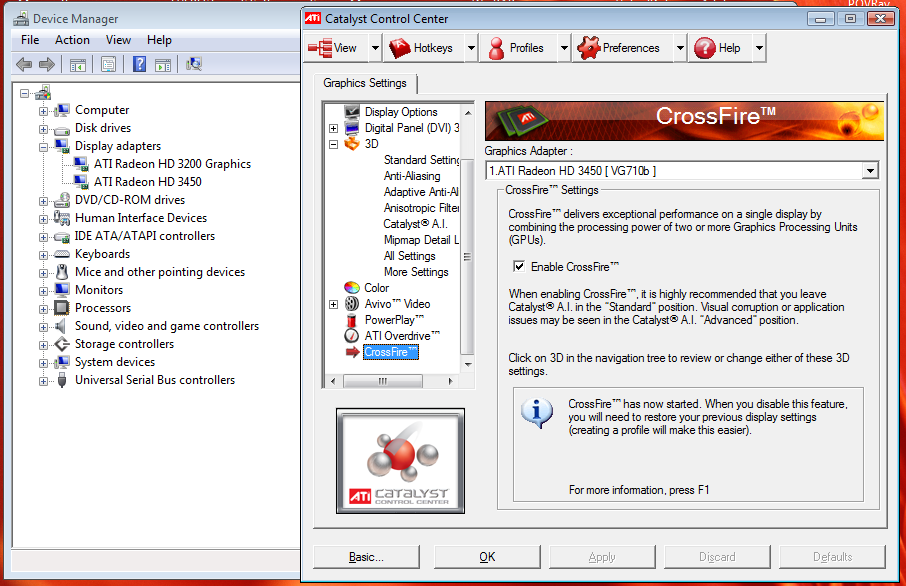906x586 pixels.
Task: Click the PowerPlay battery icon
Action: pos(351,320)
